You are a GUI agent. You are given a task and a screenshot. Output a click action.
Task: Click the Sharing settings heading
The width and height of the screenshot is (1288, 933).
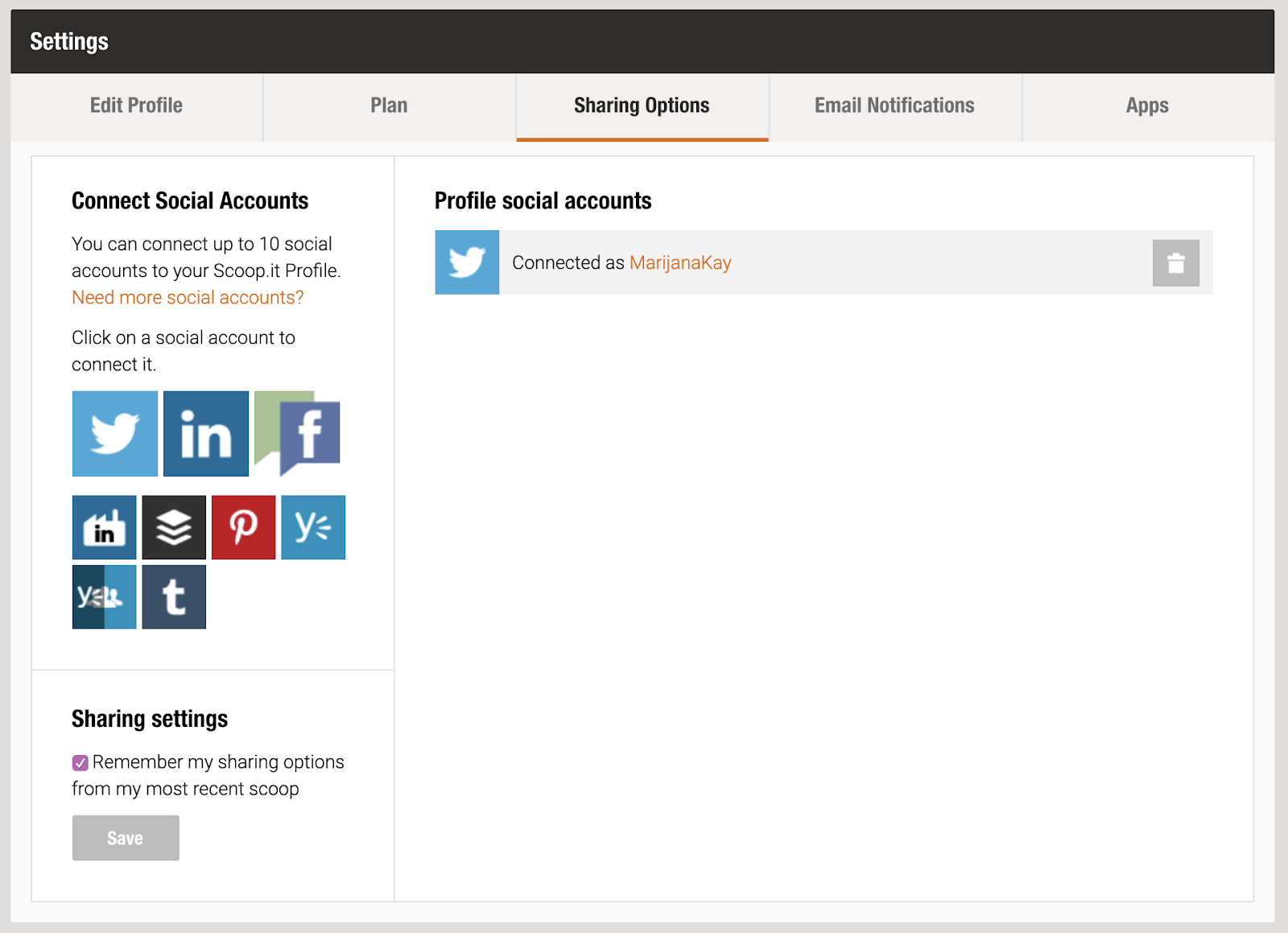[x=150, y=719]
